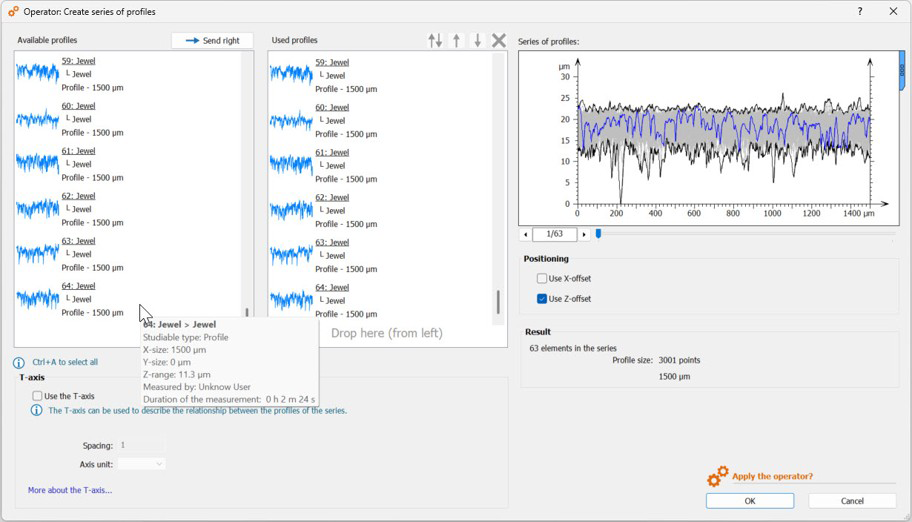
Task: Move selected profile down with arrow
Action: 477,41
